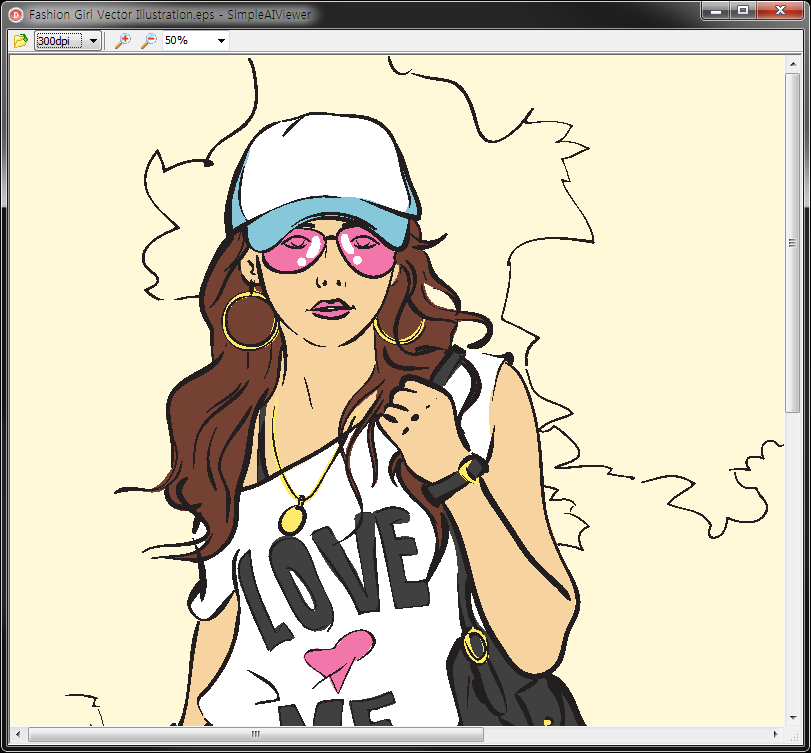The width and height of the screenshot is (811, 753).
Task: Click the zoom in magnifier icon
Action: 123,41
